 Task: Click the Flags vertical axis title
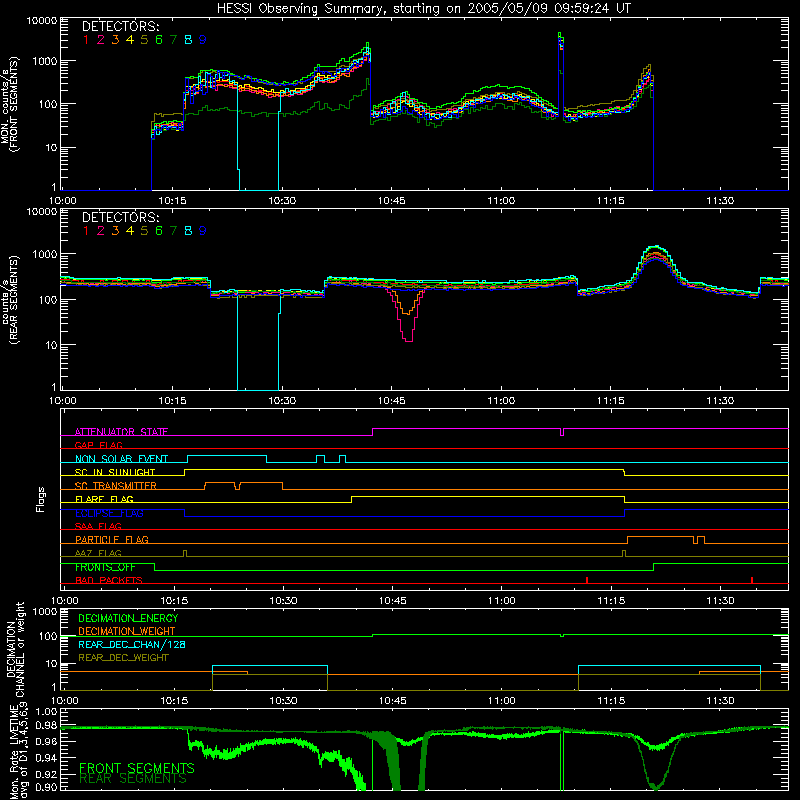click(x=40, y=499)
